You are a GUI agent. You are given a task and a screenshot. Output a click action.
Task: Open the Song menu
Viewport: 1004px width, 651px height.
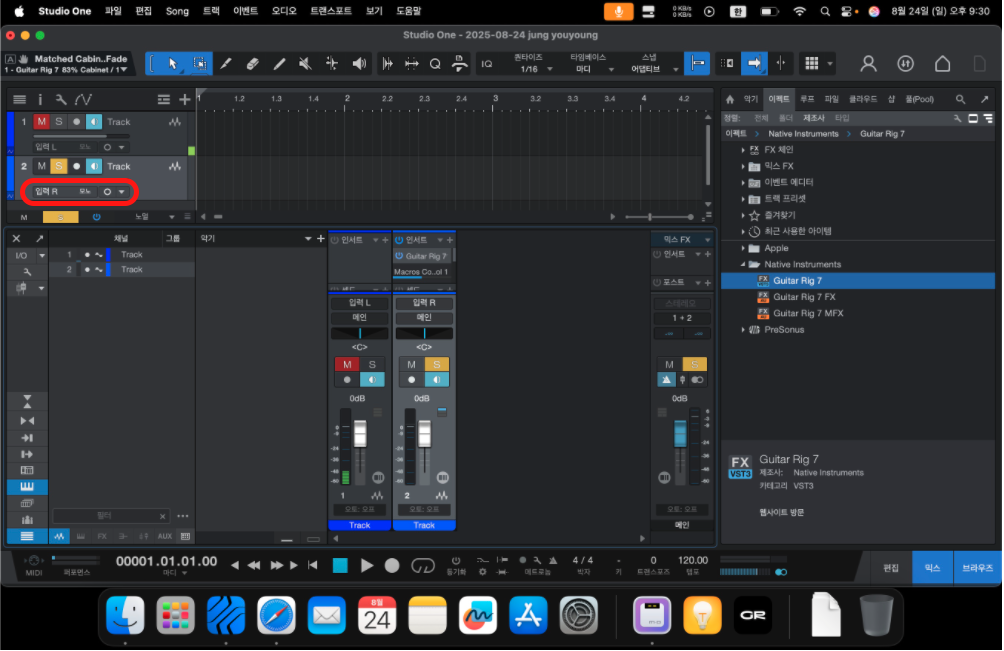(177, 11)
